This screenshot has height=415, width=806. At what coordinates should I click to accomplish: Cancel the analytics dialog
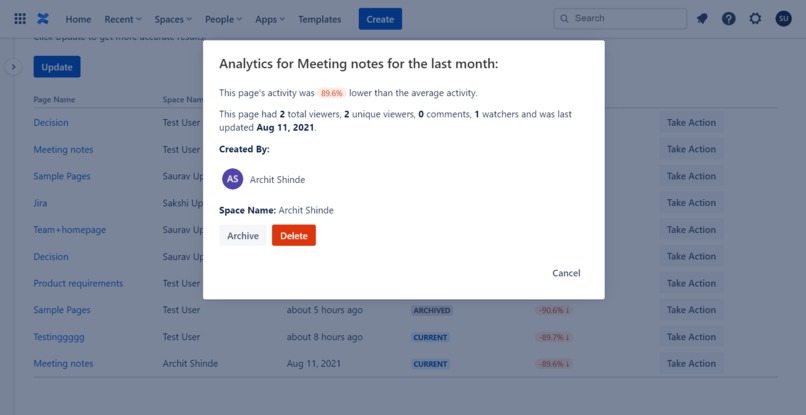566,273
